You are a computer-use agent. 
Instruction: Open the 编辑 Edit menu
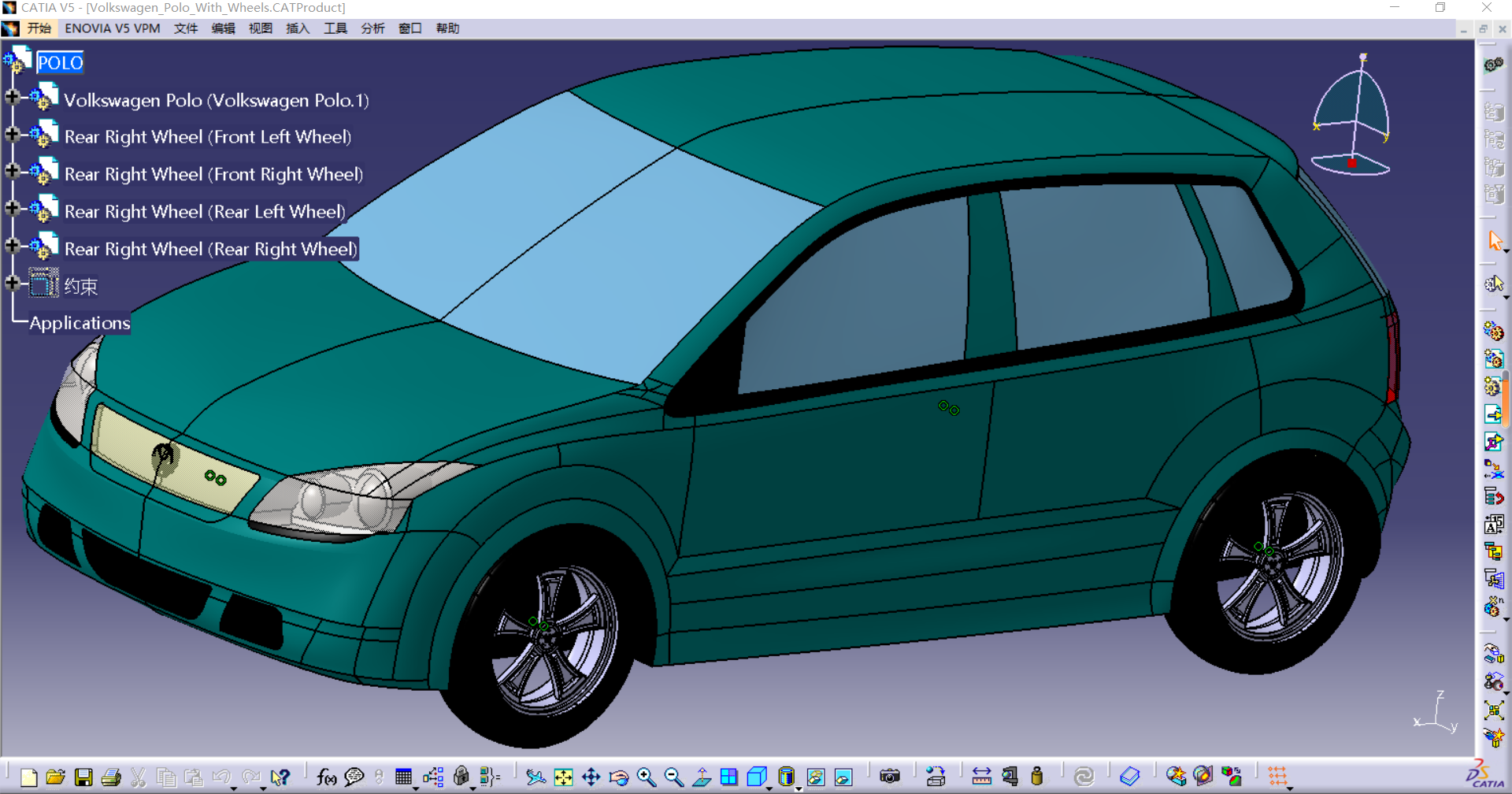pyautogui.click(x=223, y=28)
